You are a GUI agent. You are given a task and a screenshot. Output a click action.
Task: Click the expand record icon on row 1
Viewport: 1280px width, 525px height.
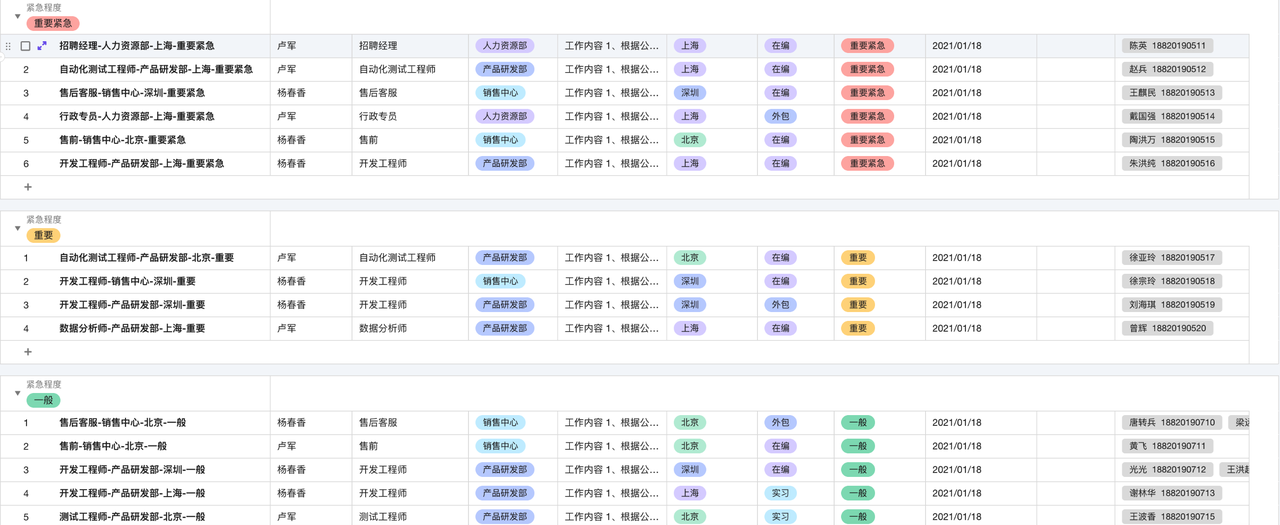point(42,46)
